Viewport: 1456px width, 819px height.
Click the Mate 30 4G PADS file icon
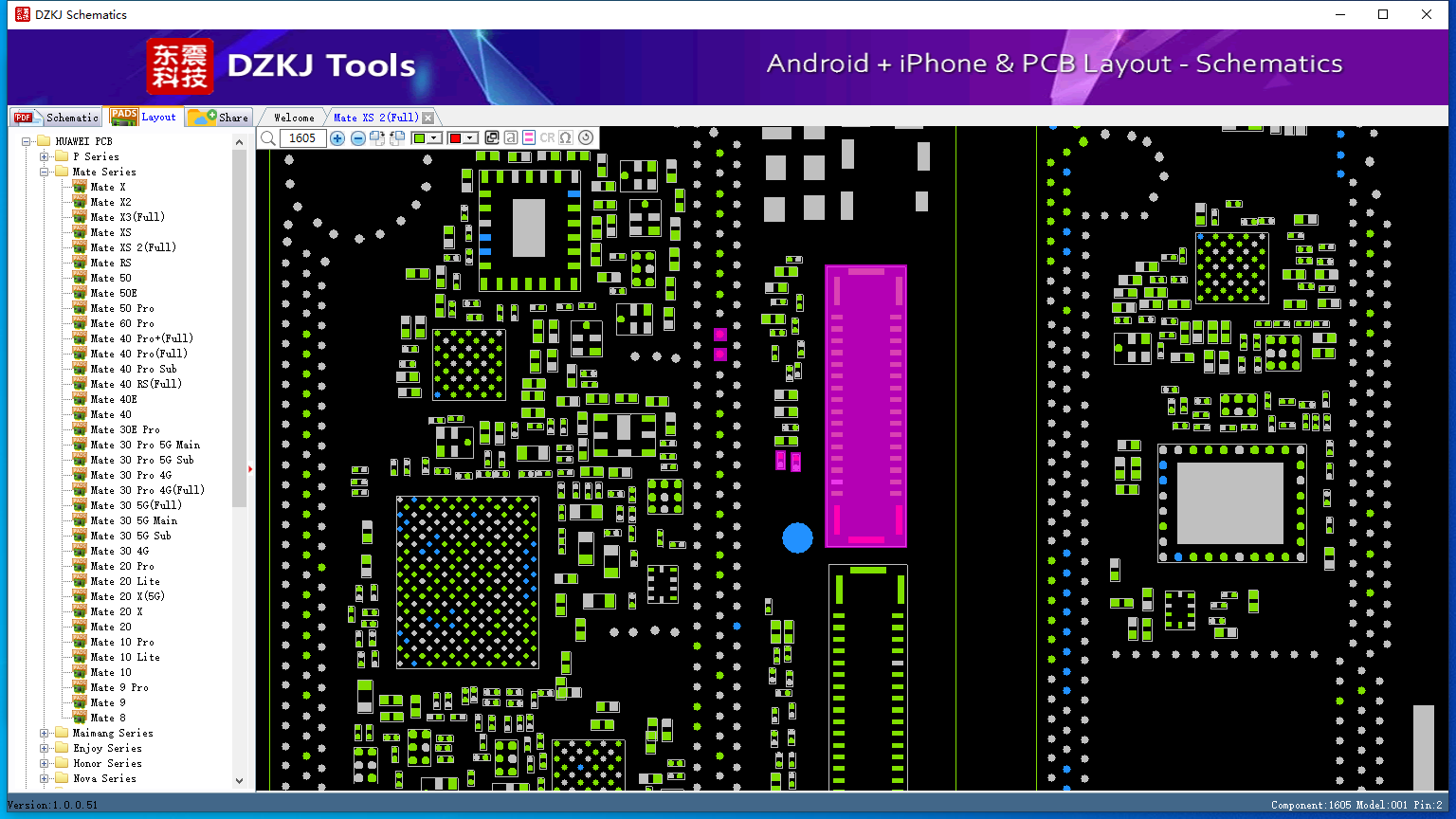[x=80, y=551]
